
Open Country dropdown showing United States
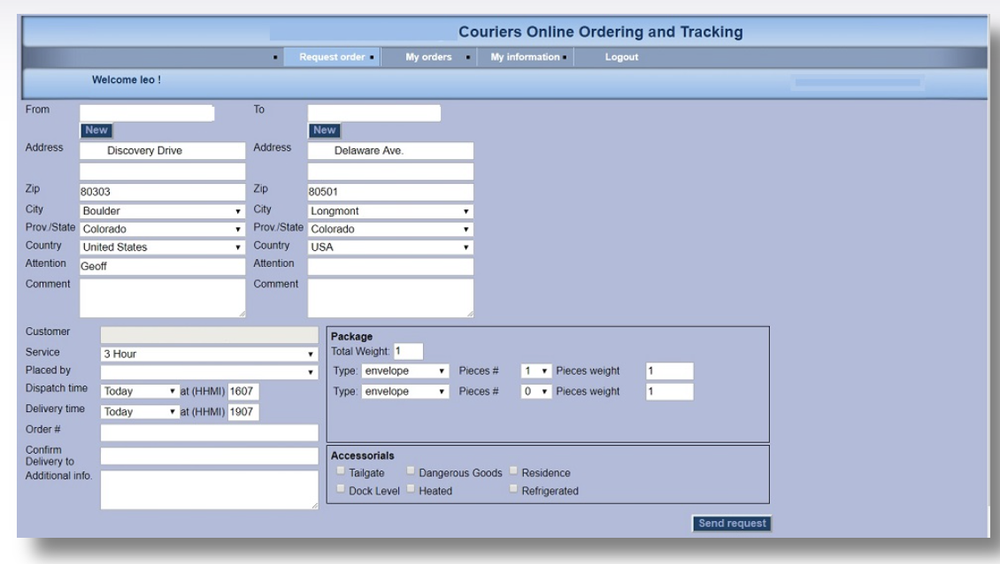(x=162, y=247)
